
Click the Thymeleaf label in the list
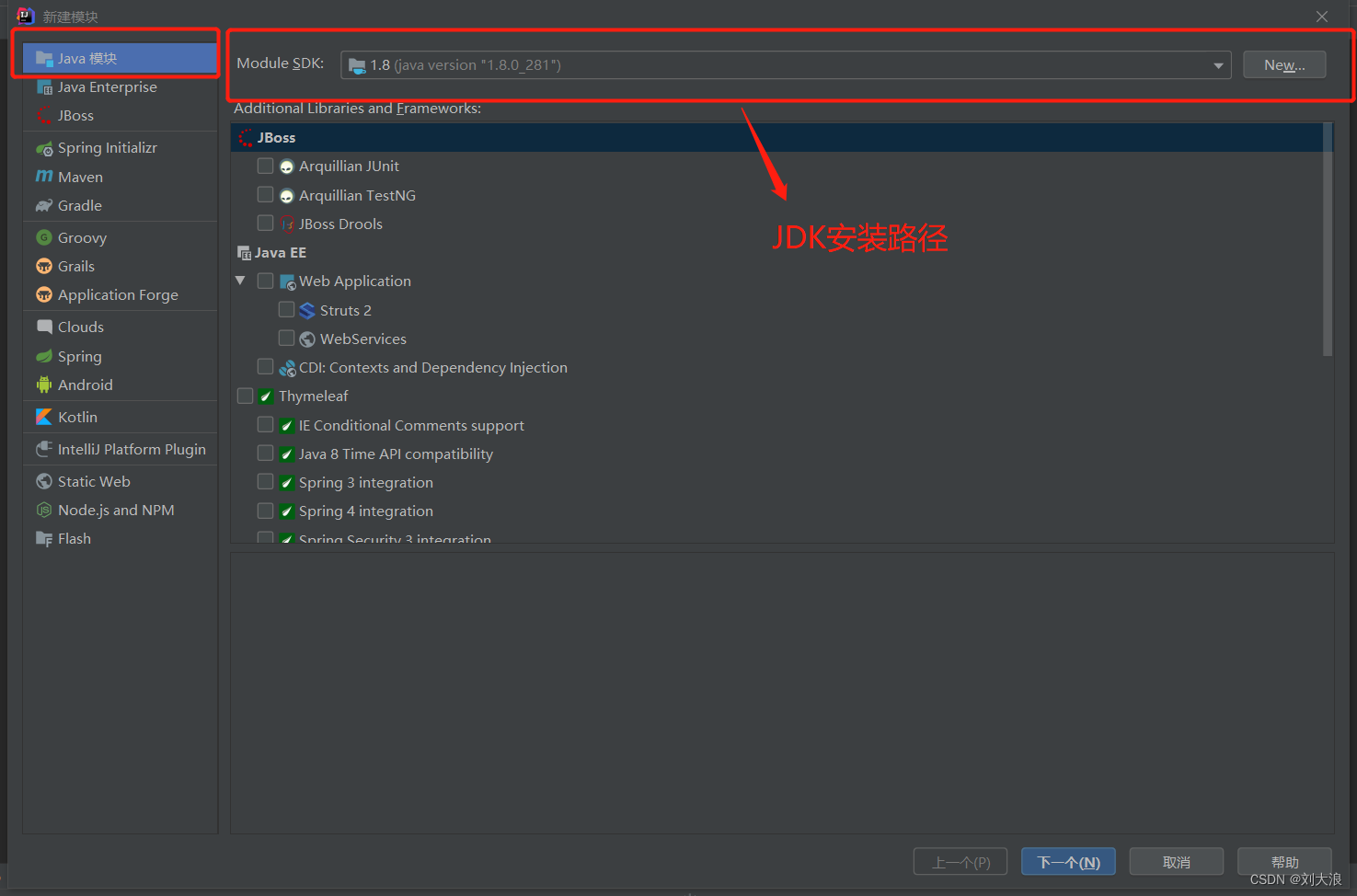point(314,396)
